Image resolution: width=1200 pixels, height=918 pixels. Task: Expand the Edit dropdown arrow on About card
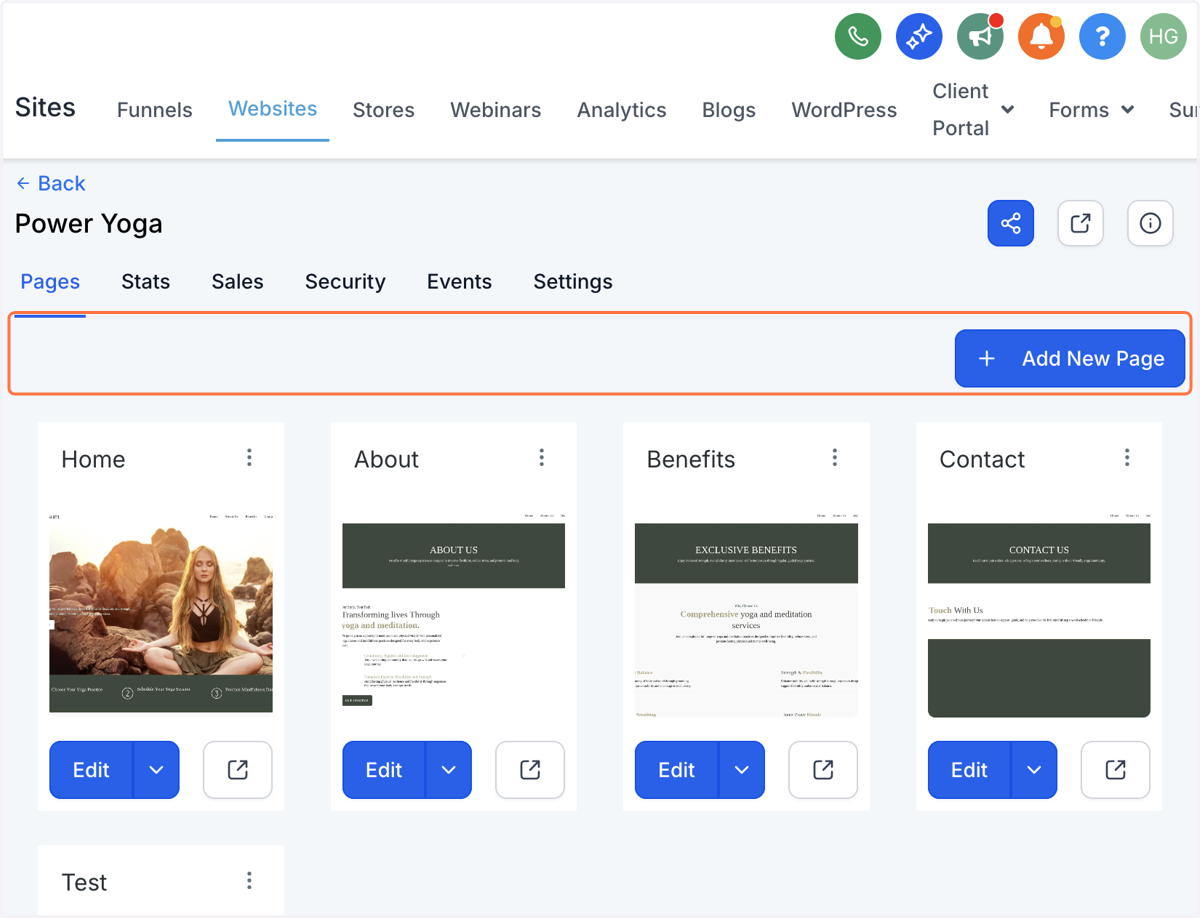pyautogui.click(x=449, y=770)
